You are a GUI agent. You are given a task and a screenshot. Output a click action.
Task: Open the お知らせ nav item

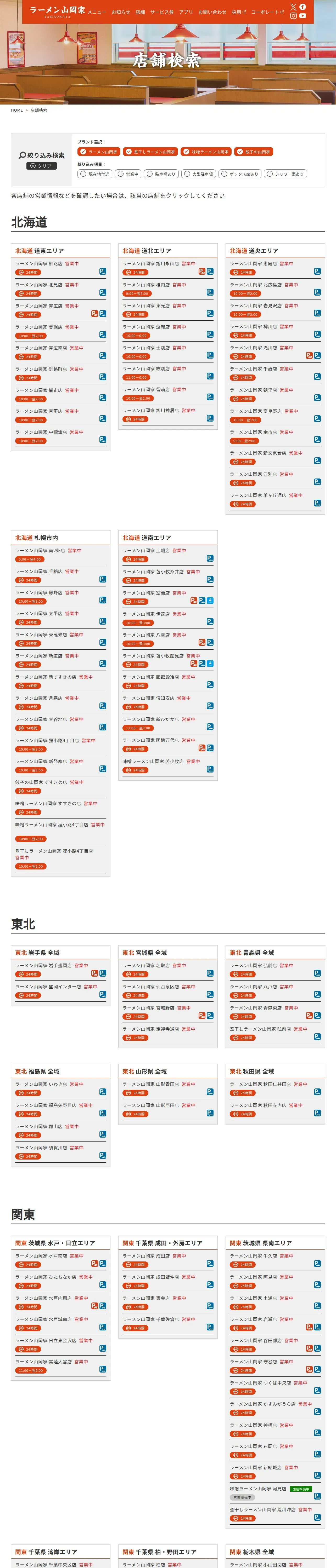coord(121,12)
